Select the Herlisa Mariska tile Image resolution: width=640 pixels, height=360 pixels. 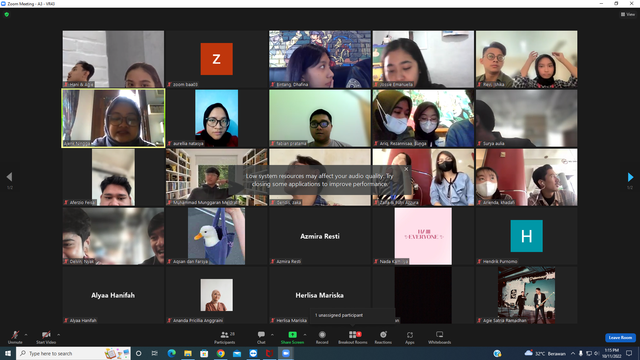[320, 295]
